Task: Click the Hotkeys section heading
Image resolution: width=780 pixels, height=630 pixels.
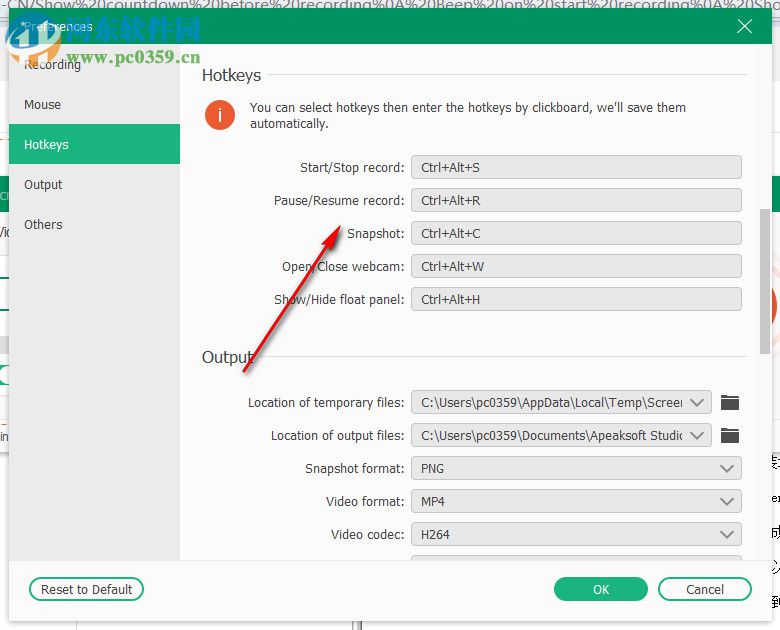Action: tap(231, 75)
